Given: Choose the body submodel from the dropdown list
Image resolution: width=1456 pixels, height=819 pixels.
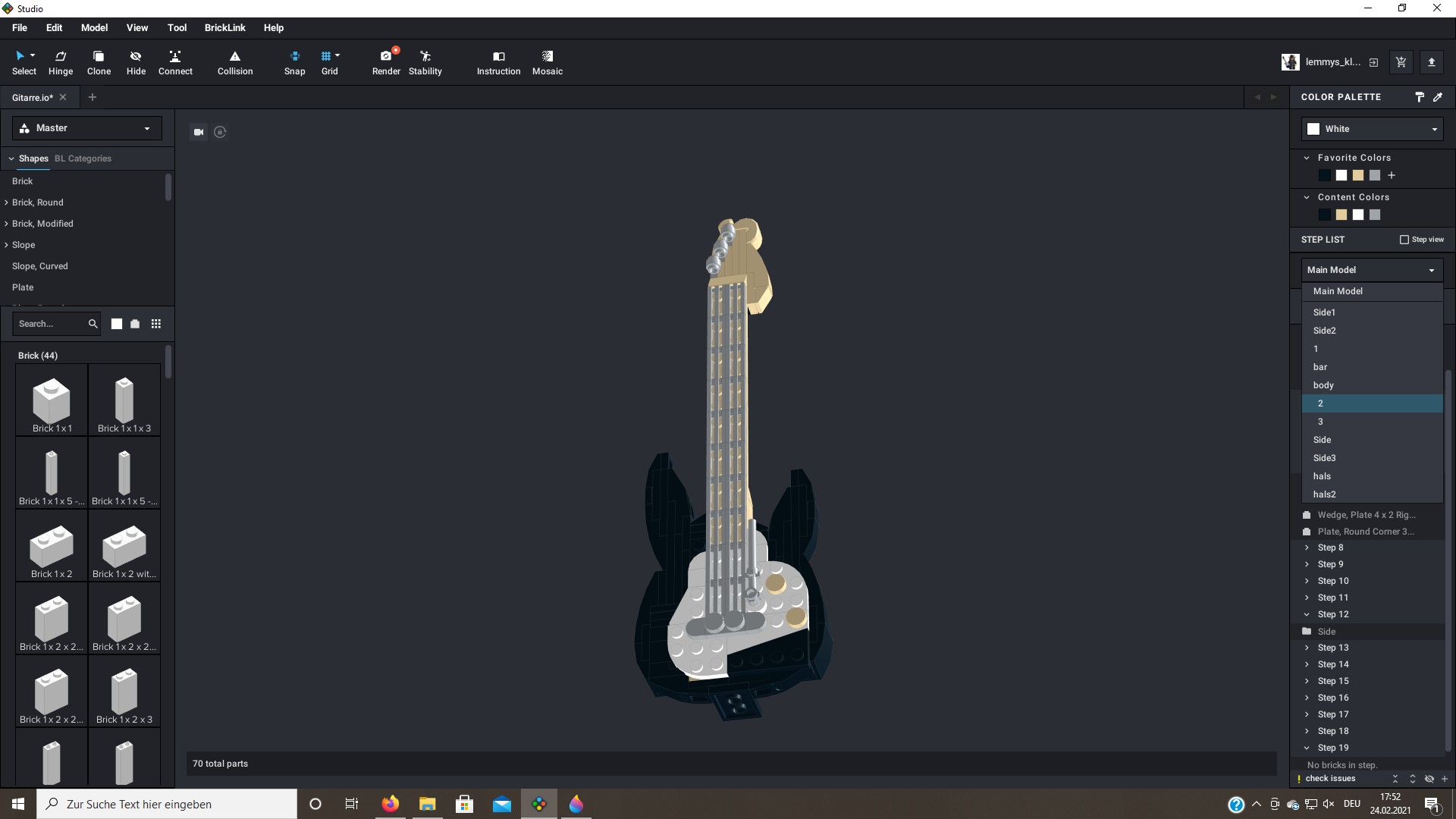Looking at the screenshot, I should [1323, 385].
